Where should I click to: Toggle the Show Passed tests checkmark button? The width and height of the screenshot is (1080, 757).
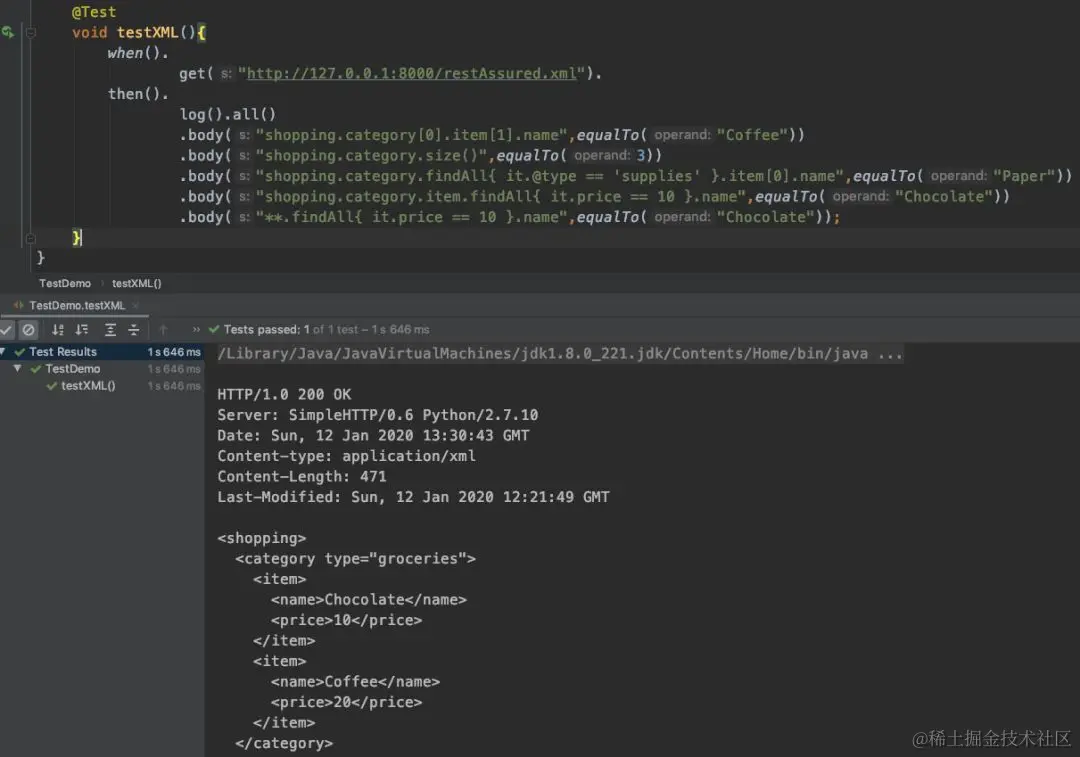(x=6, y=330)
